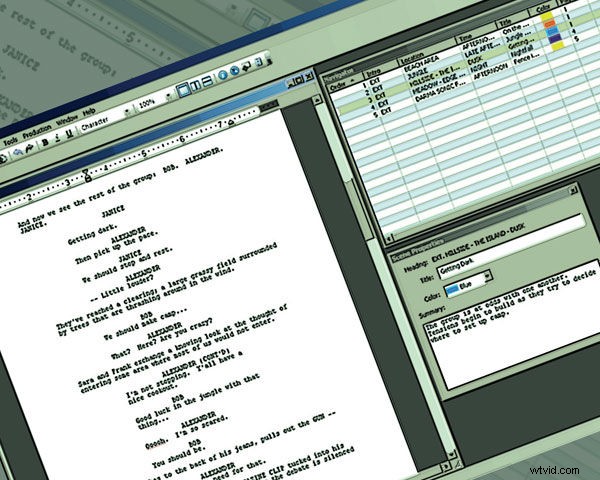Select the horizontal split view icon
The width and height of the screenshot is (600, 480).
(x=207, y=81)
